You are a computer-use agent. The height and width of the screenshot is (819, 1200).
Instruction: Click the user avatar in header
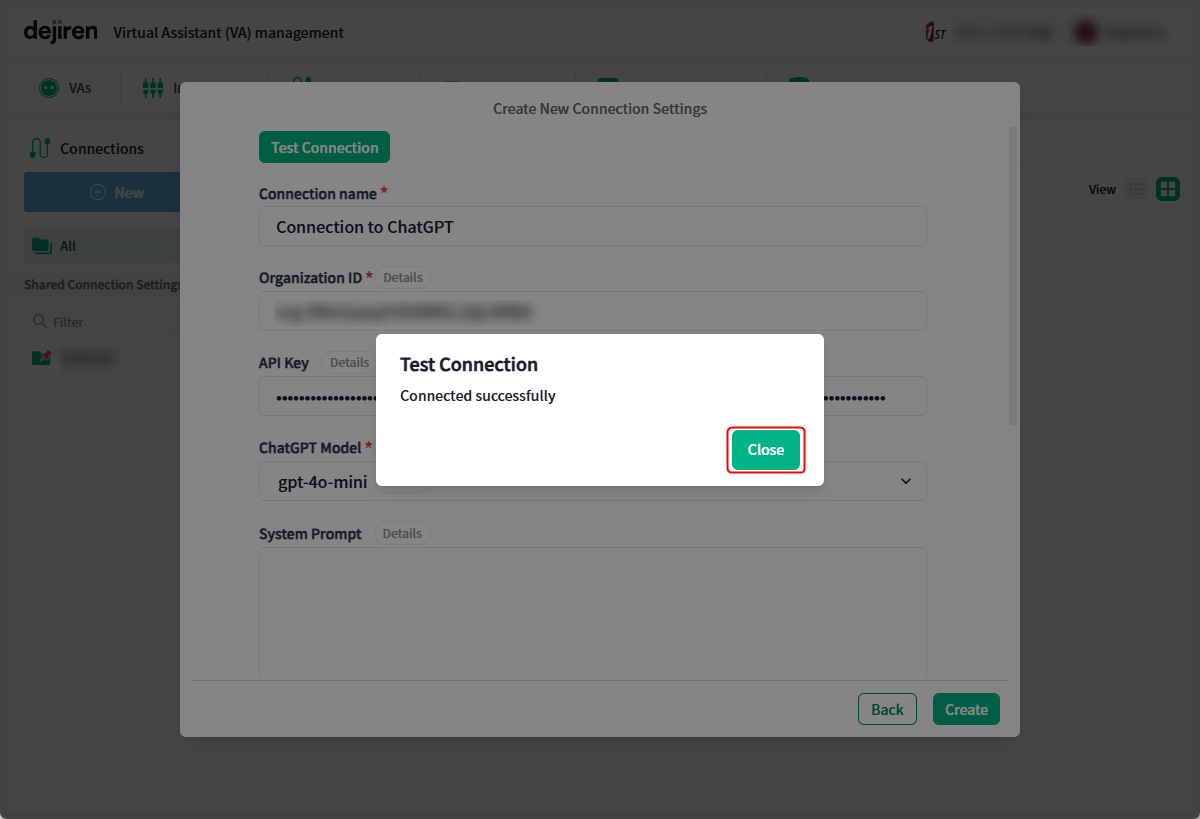(1085, 33)
